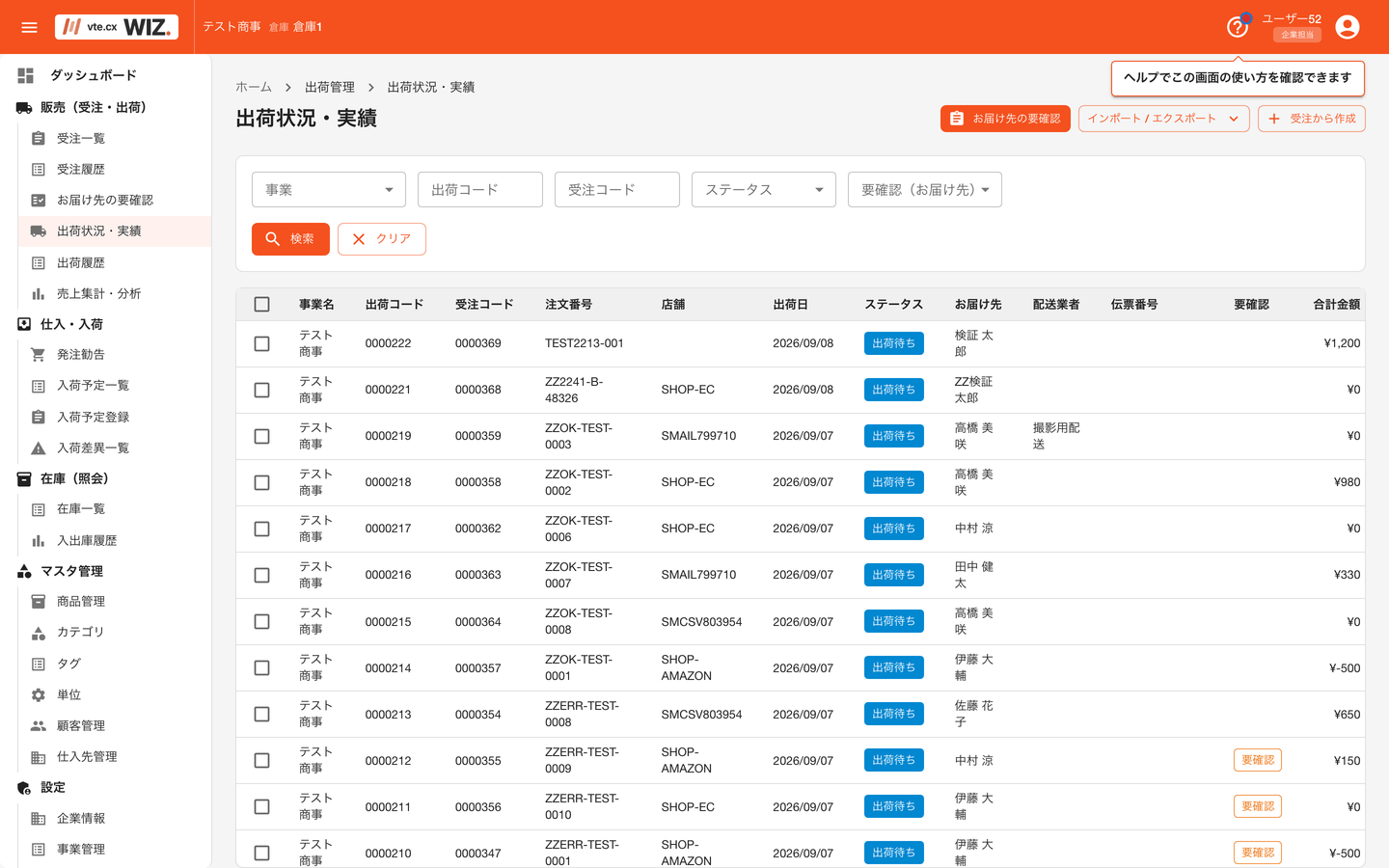Check the row for 出荷コード 0000217
This screenshot has height=868, width=1389.
pos(261,529)
